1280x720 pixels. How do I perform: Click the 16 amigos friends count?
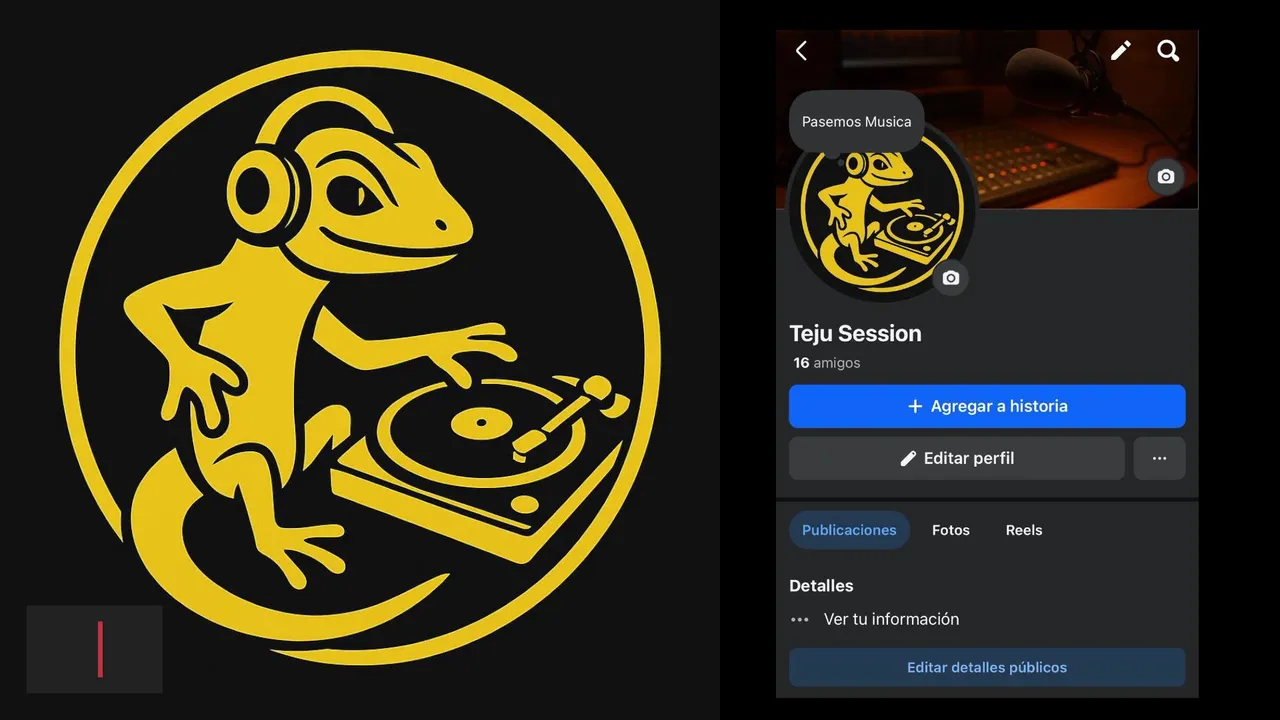pos(827,363)
